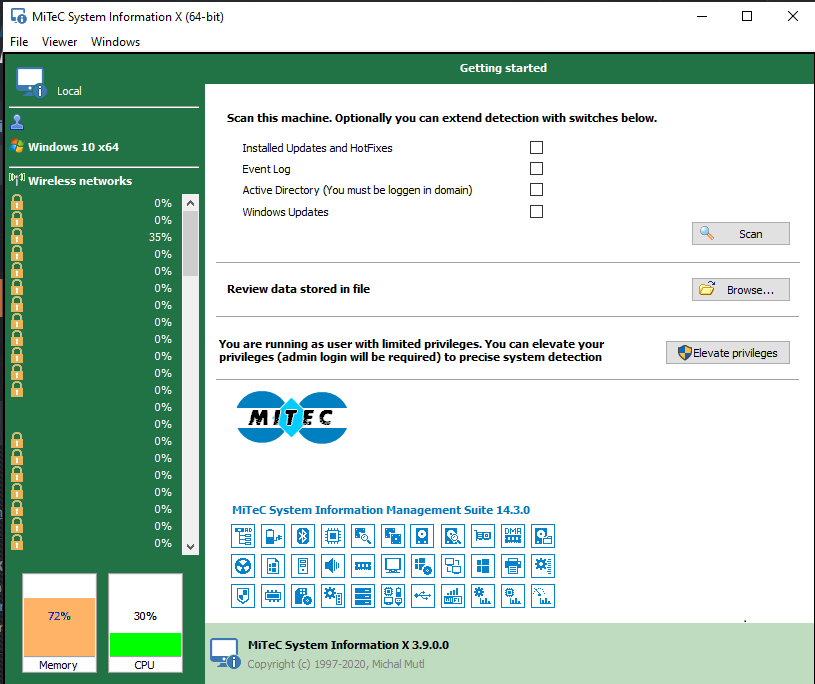815x684 pixels.
Task: Click the battery with power plug icon
Action: click(x=273, y=536)
